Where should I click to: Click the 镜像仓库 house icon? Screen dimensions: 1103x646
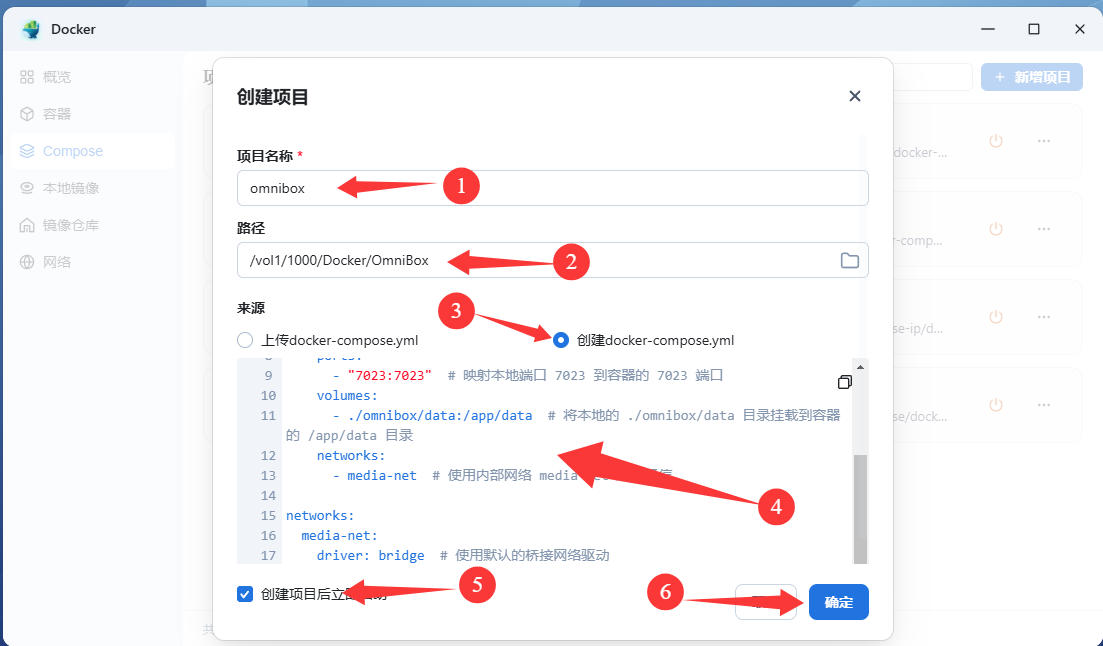tap(27, 225)
